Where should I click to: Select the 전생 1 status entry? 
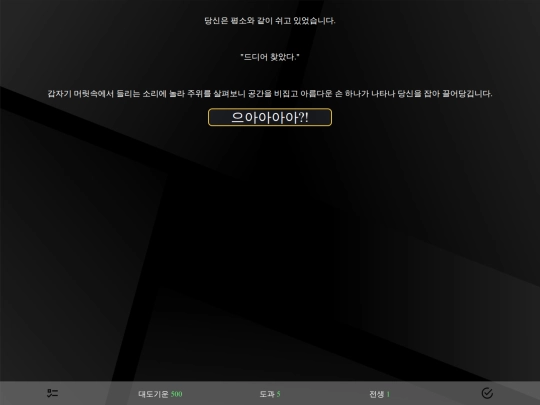[x=379, y=394]
